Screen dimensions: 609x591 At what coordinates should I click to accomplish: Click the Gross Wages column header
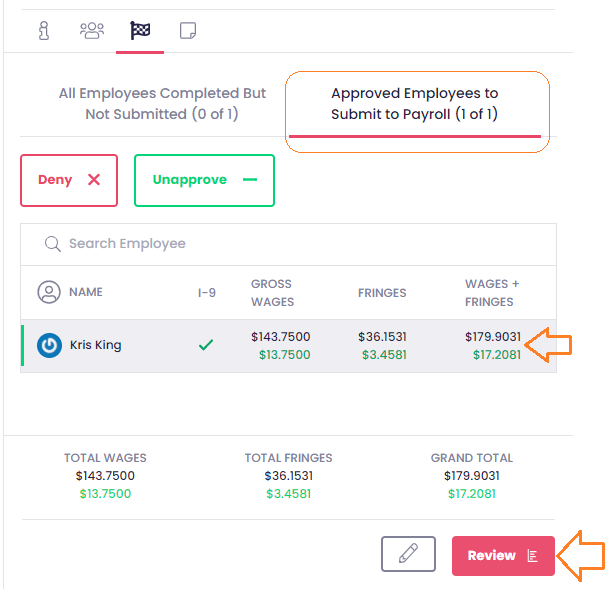tap(272, 293)
